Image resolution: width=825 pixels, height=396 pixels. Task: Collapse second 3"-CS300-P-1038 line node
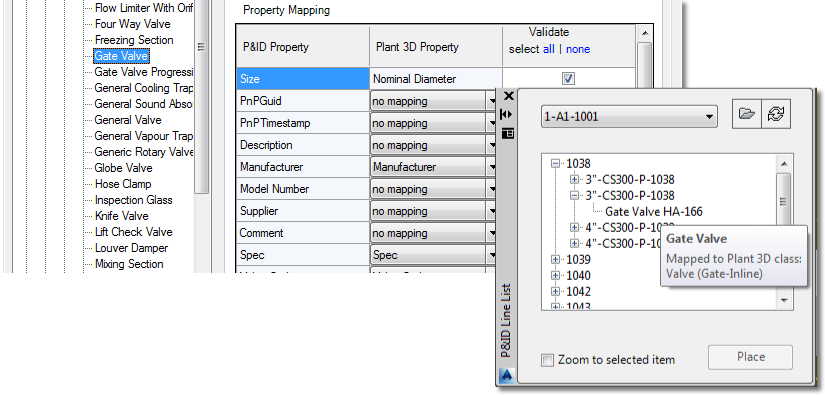pos(574,196)
